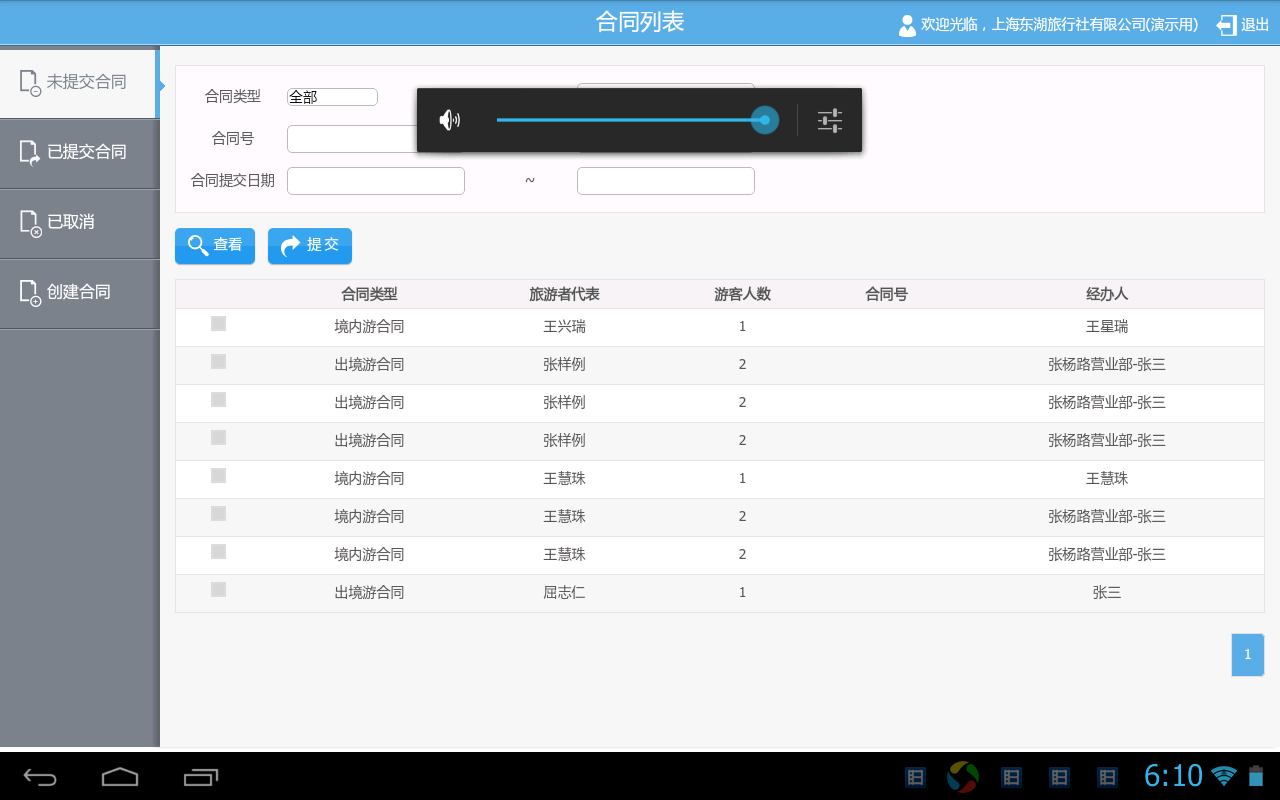Open the sound settings equalizer icon
Viewport: 1280px width, 800px height.
tap(830, 121)
